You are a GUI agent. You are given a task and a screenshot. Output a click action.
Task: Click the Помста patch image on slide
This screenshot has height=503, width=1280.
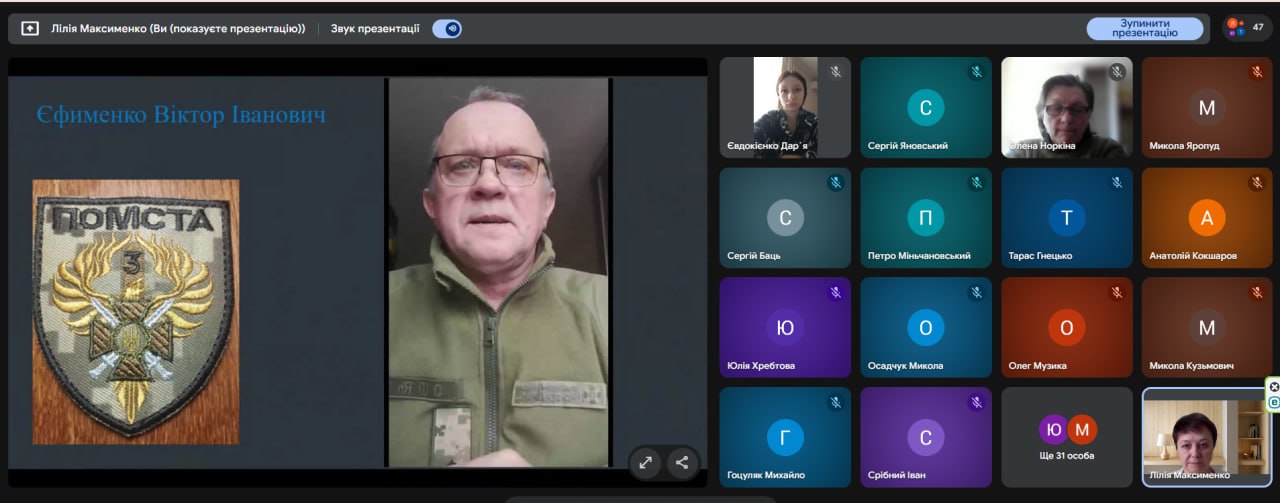click(x=136, y=312)
